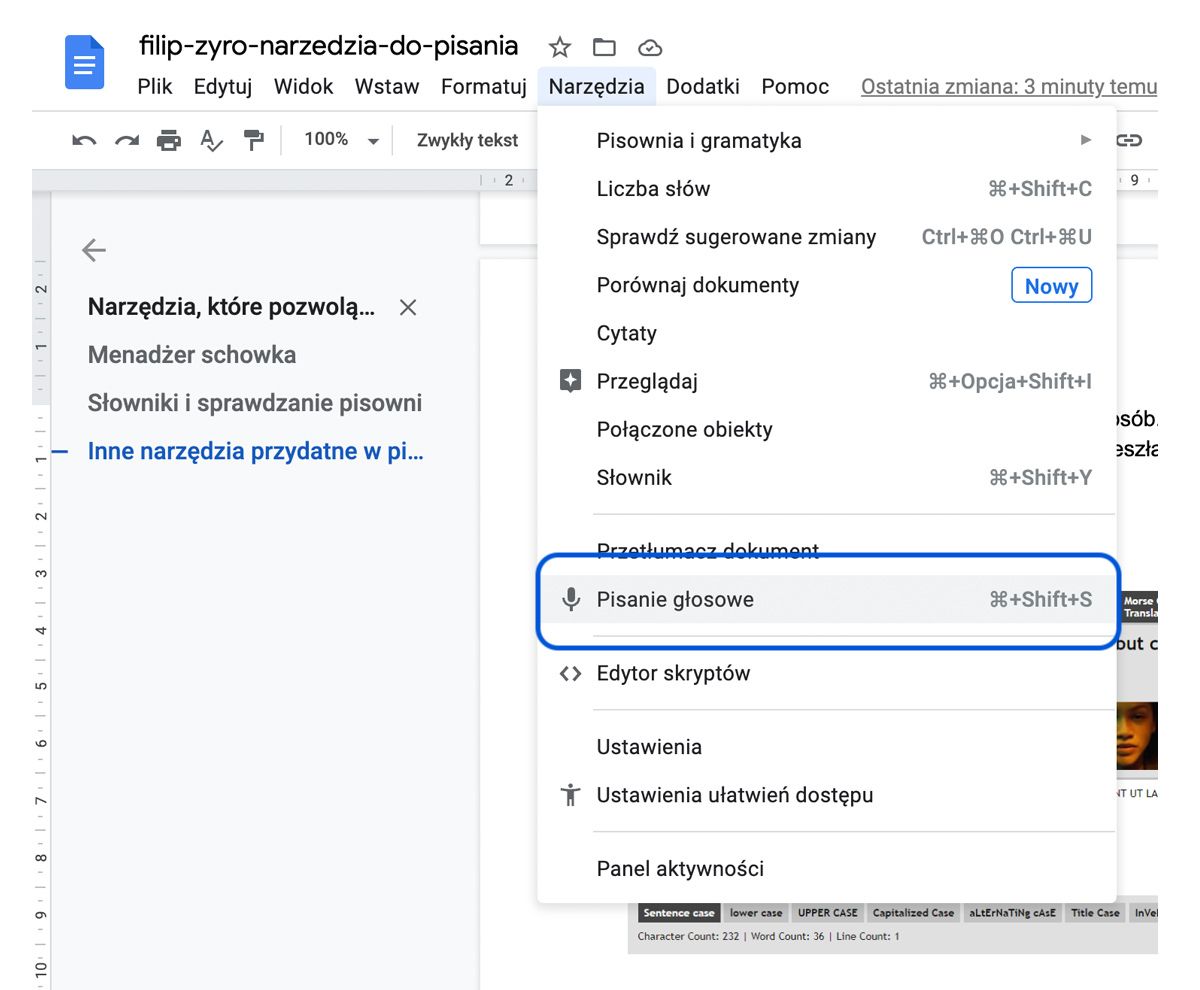Close outline with the back arrow
This screenshot has height=990, width=1200.
(94, 250)
